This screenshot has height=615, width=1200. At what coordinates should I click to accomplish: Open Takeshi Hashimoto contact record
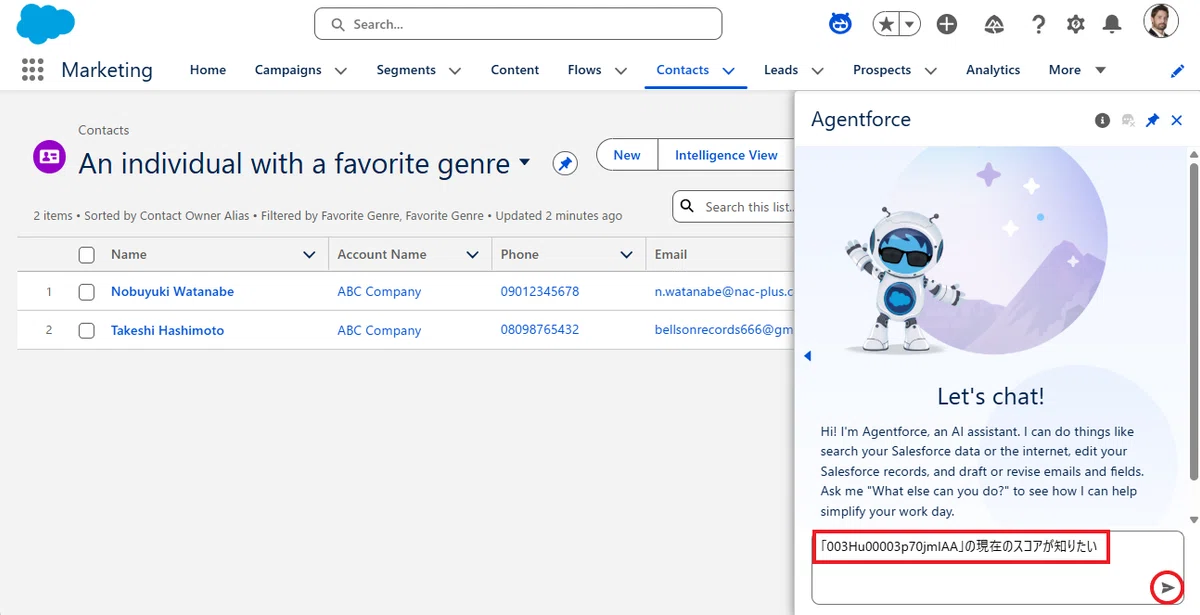[x=167, y=330]
